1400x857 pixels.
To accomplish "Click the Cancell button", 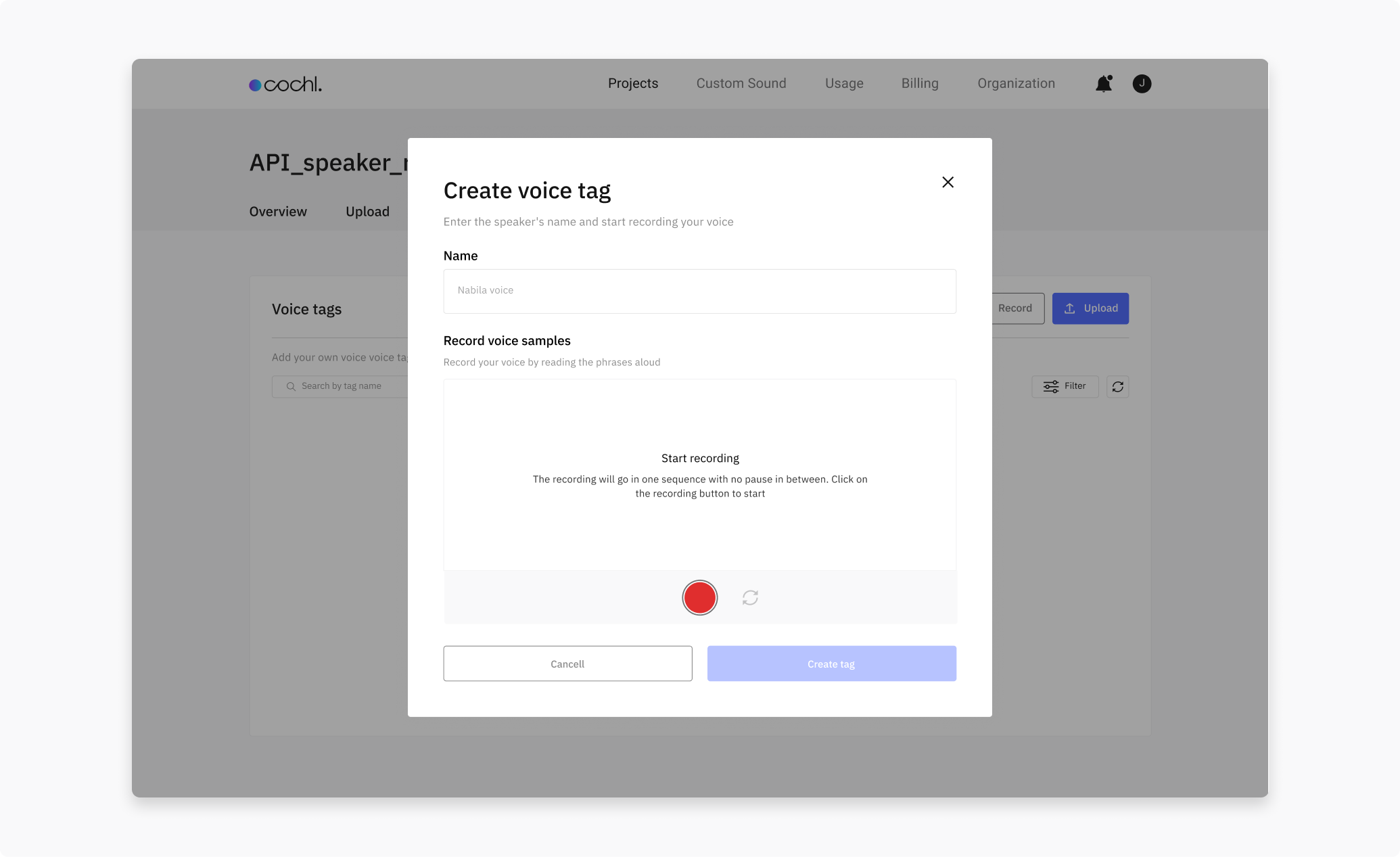I will pos(567,664).
